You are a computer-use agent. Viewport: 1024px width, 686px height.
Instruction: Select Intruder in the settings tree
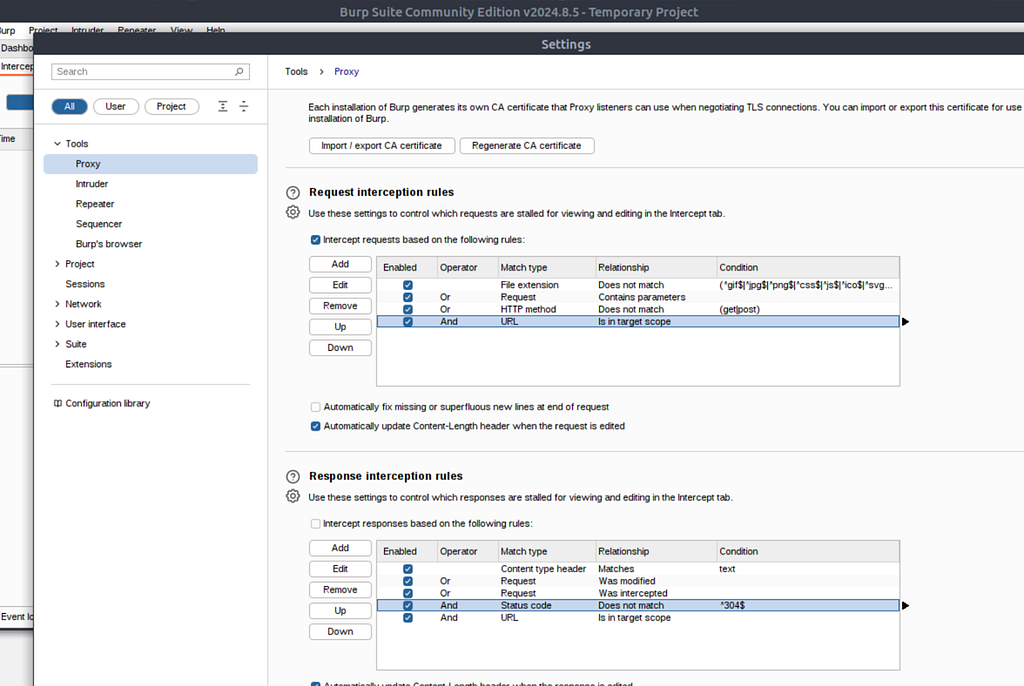click(x=91, y=184)
